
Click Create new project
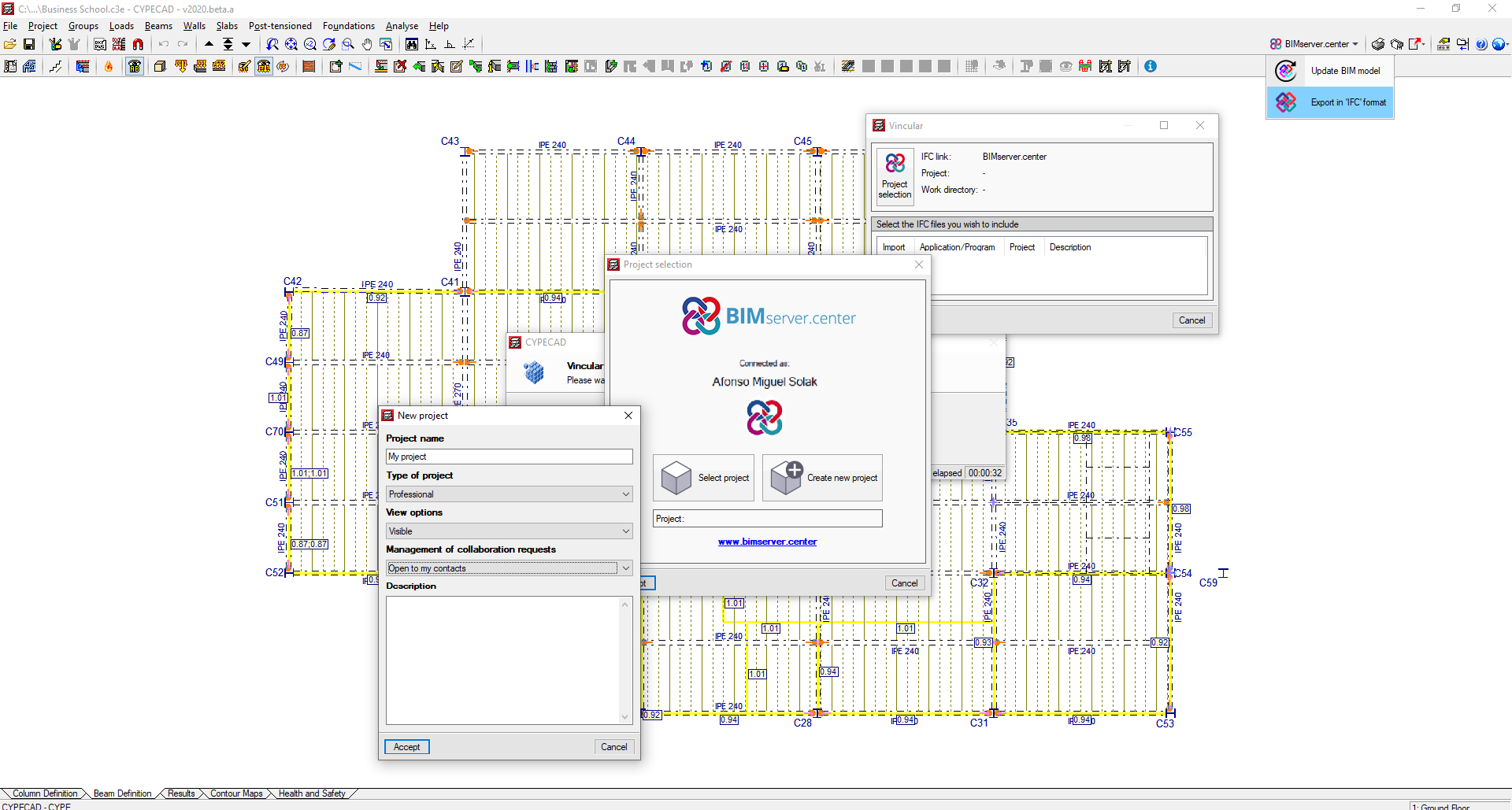(821, 477)
